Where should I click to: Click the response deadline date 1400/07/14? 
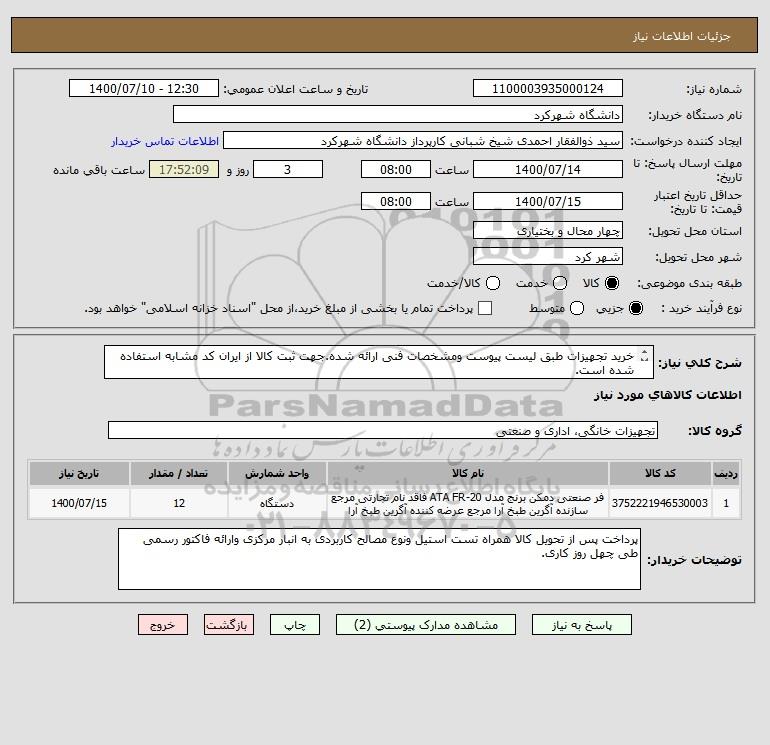(x=548, y=169)
